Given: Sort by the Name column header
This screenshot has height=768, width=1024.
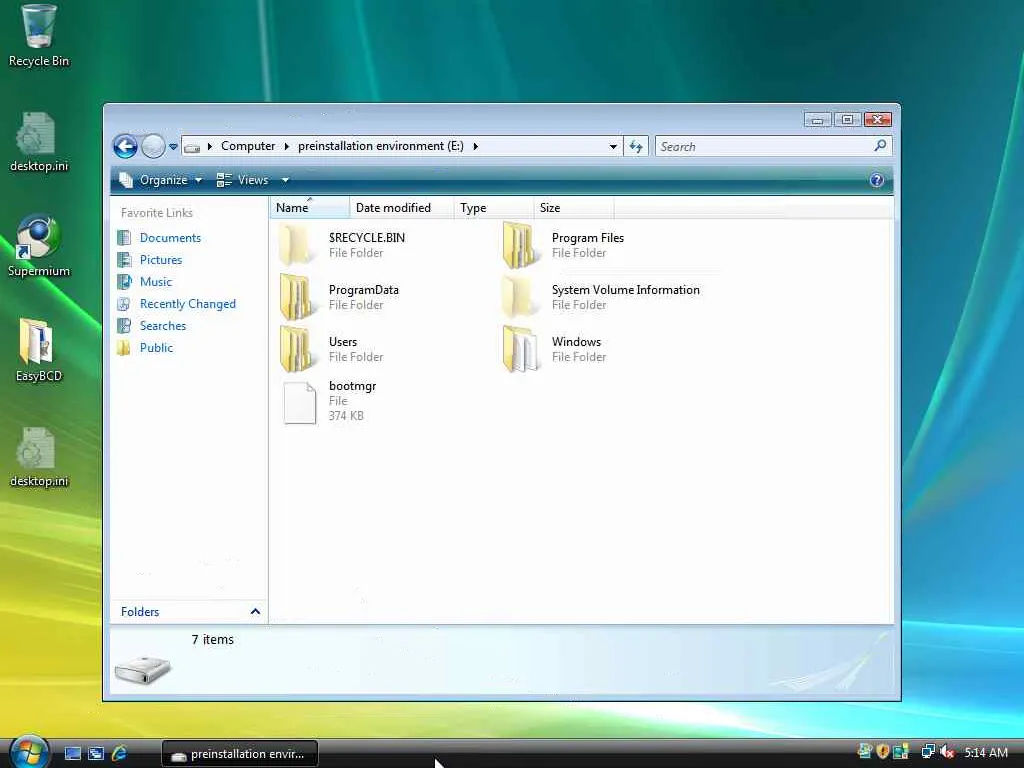Looking at the screenshot, I should (x=310, y=208).
